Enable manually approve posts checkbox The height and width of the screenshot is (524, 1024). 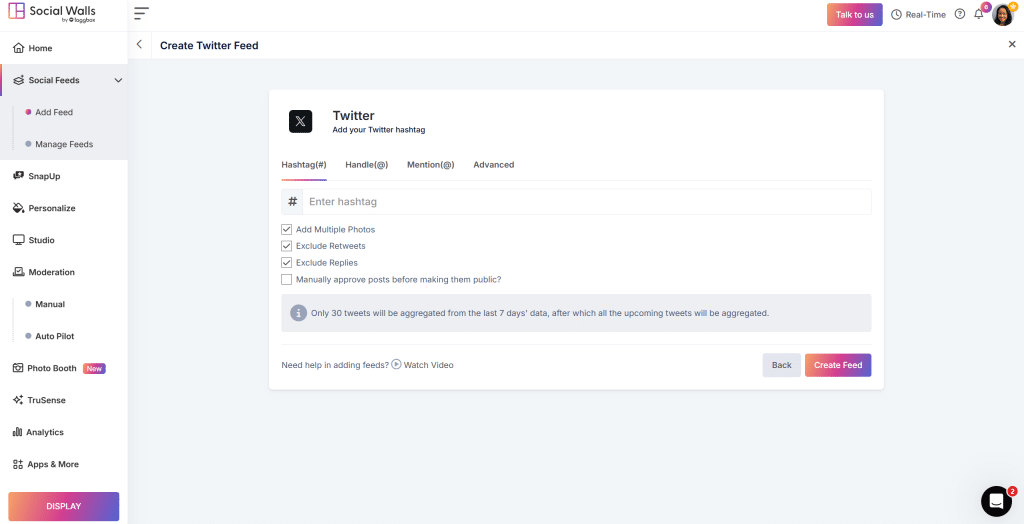(287, 280)
